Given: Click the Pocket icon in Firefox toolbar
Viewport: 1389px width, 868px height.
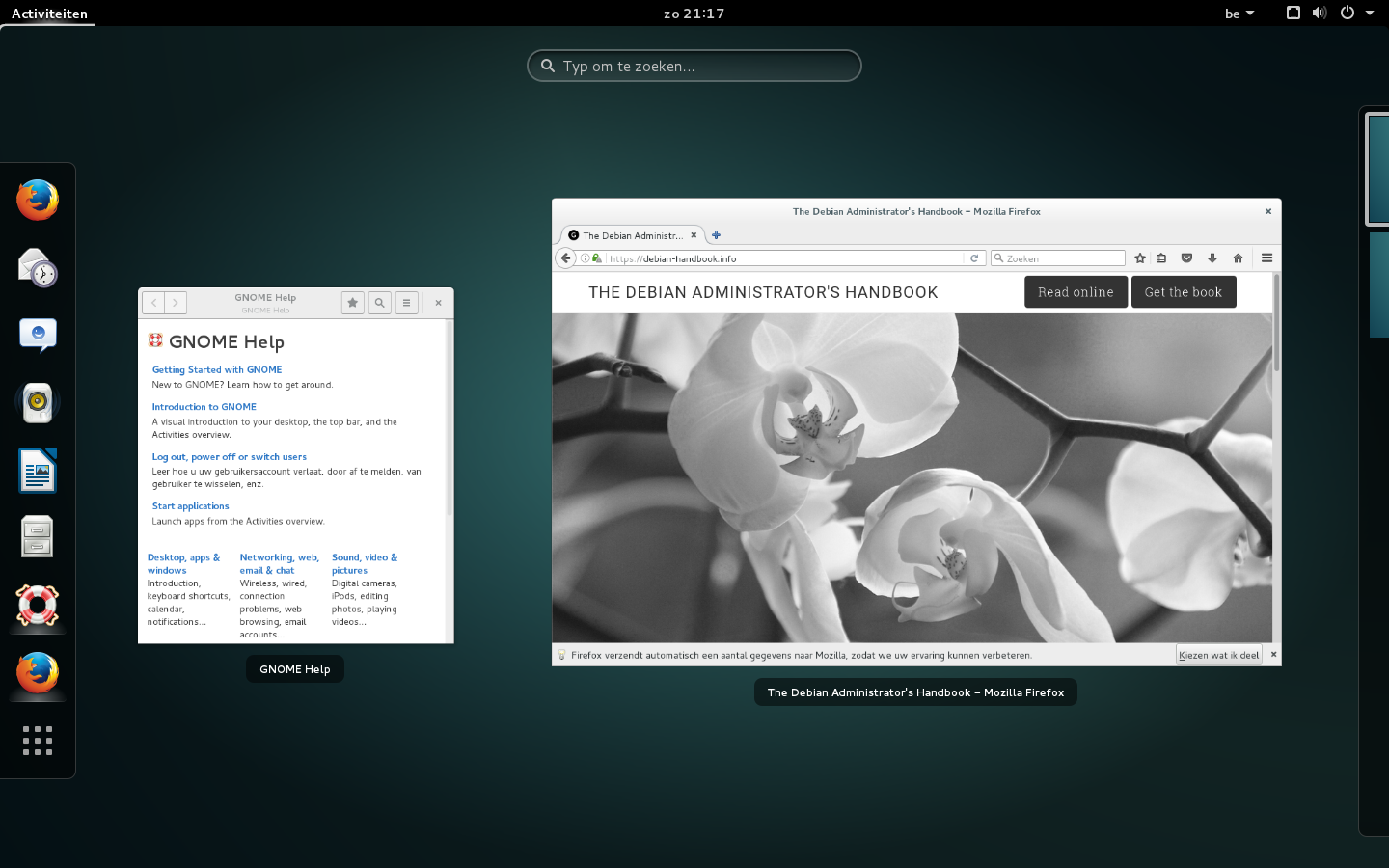Looking at the screenshot, I should pos(1187,258).
